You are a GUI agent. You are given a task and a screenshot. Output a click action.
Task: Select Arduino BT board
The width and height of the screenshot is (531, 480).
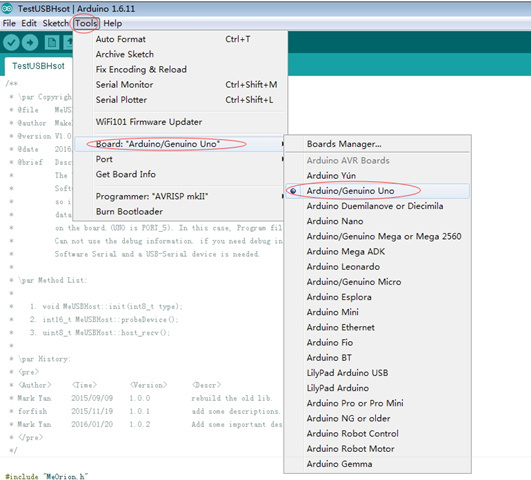click(377, 358)
